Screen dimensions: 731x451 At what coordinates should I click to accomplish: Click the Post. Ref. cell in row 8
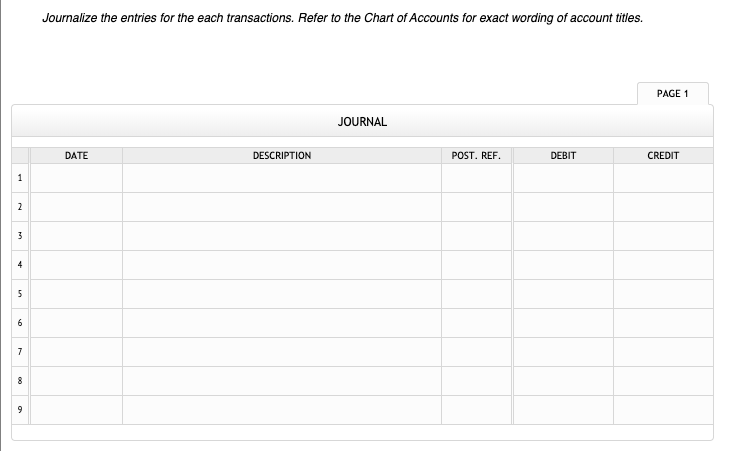click(x=476, y=381)
